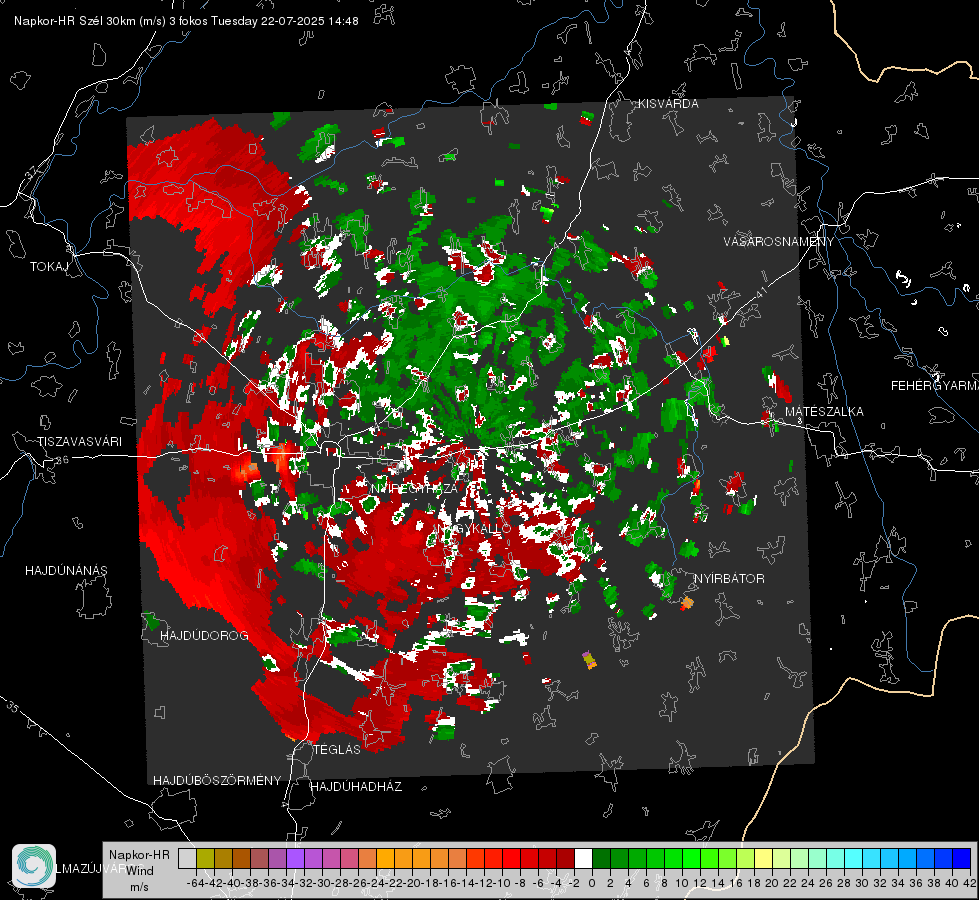The width and height of the screenshot is (979, 900).
Task: Click the TÉGLÁS town label
Action: click(337, 749)
